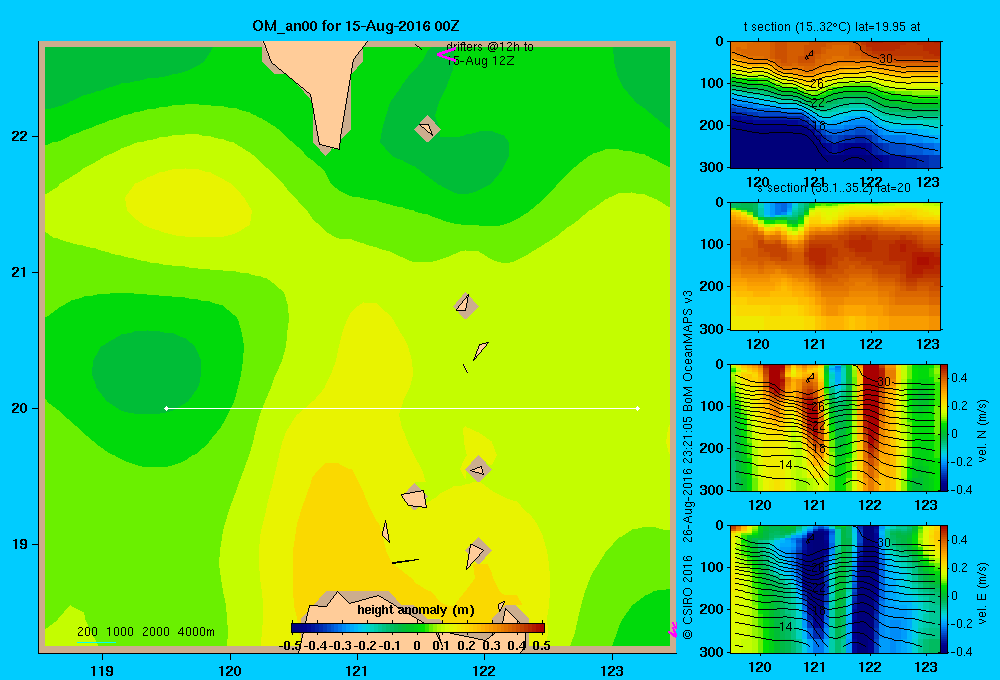This screenshot has width=1000, height=680.
Task: Click depth label '100' on the temperature section axis
Action: pyautogui.click(x=712, y=83)
